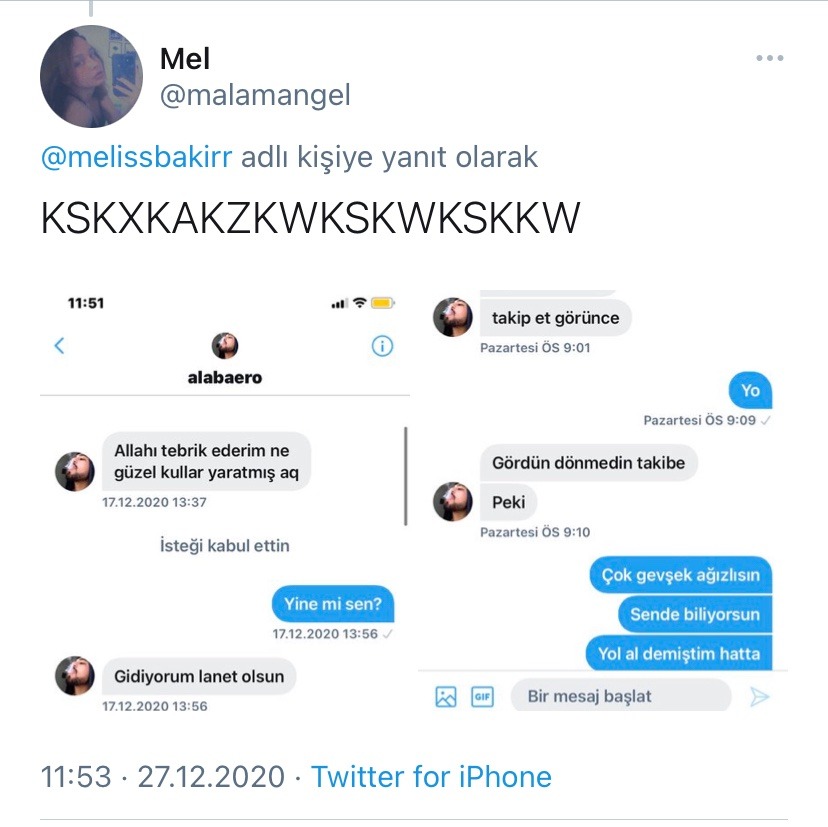The width and height of the screenshot is (828, 827).
Task: Open the 'Twitter for iPhone' source link
Action: click(x=431, y=776)
